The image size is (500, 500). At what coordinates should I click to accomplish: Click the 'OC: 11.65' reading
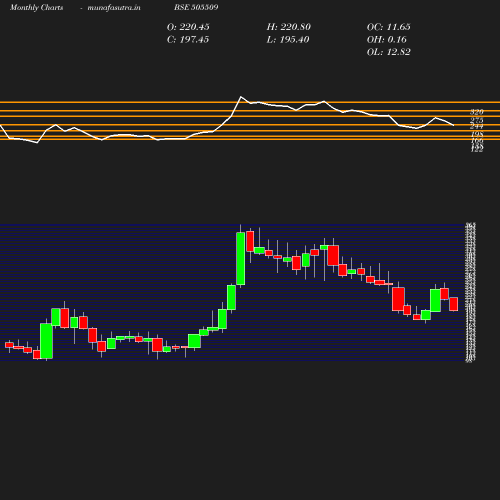coord(388,27)
